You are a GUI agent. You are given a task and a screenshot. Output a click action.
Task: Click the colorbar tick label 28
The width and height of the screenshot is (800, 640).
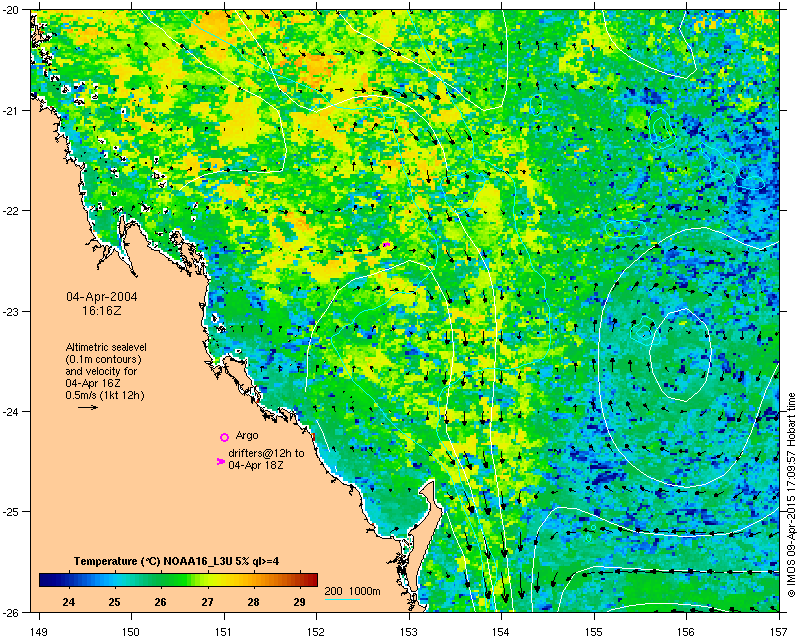tap(254, 602)
